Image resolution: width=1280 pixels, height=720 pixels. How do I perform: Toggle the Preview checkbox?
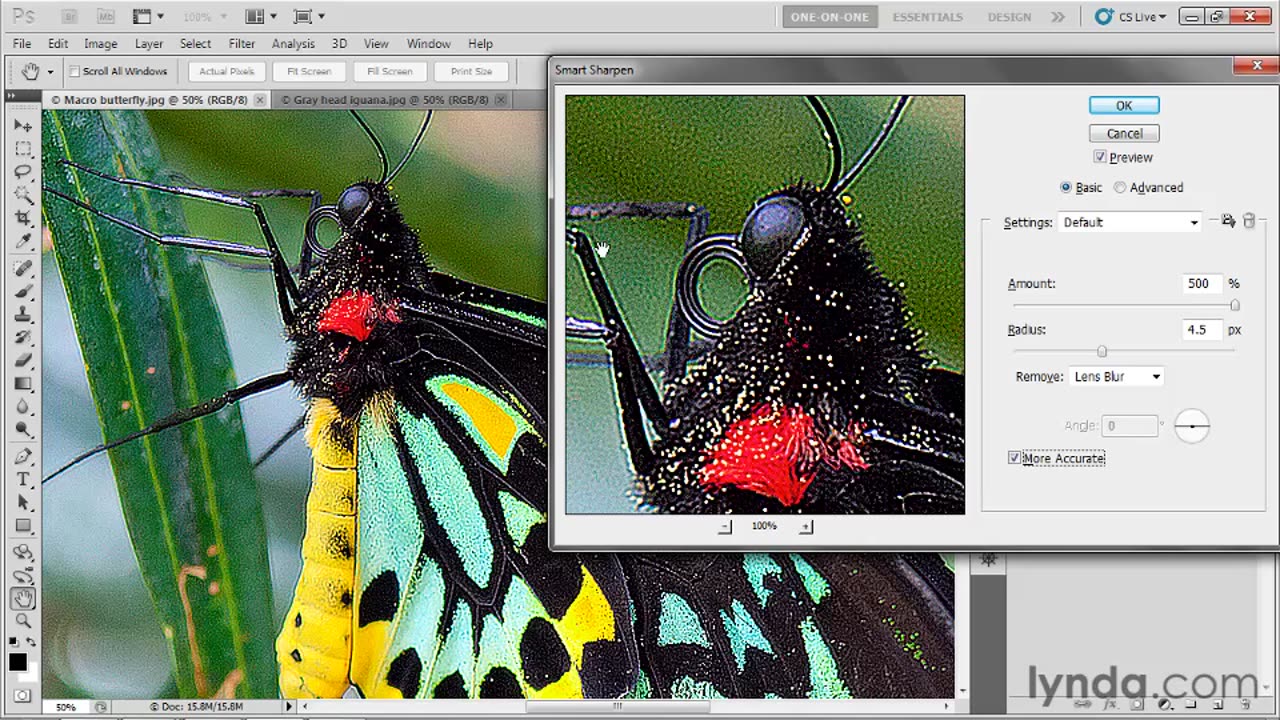[1100, 157]
